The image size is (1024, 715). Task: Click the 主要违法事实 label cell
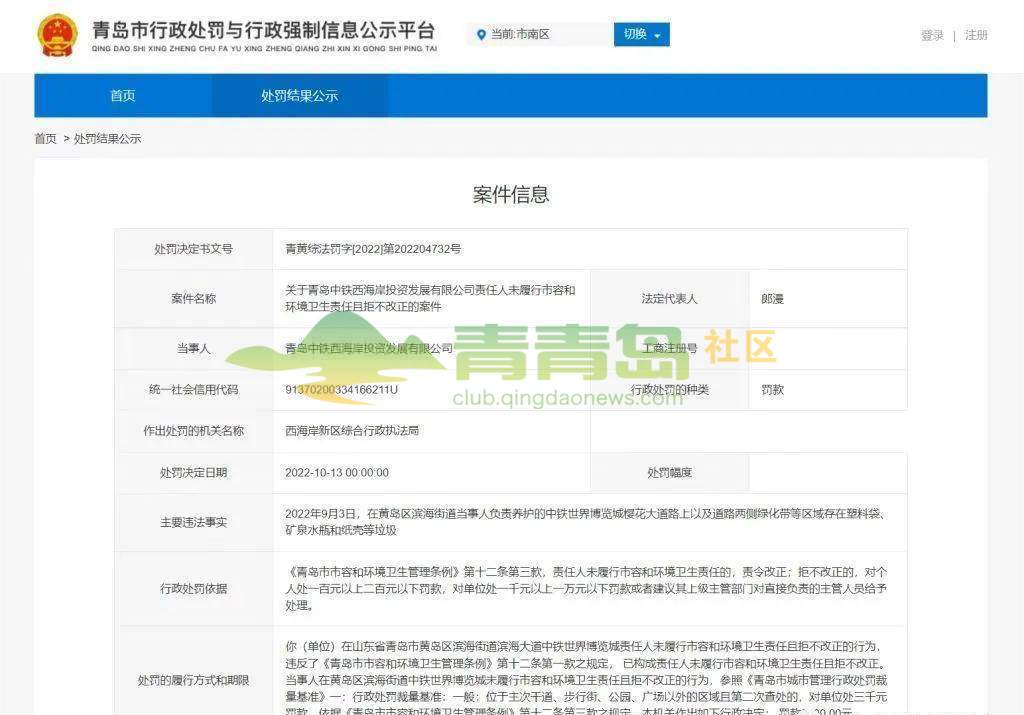pyautogui.click(x=193, y=522)
